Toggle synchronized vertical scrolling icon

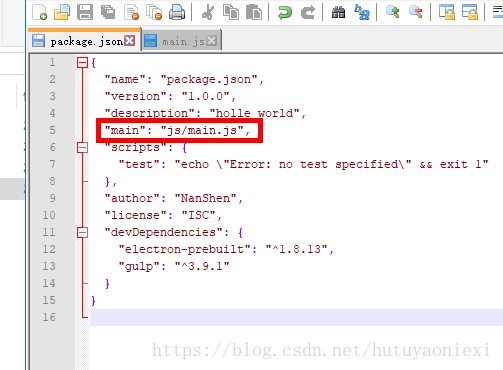pos(446,12)
